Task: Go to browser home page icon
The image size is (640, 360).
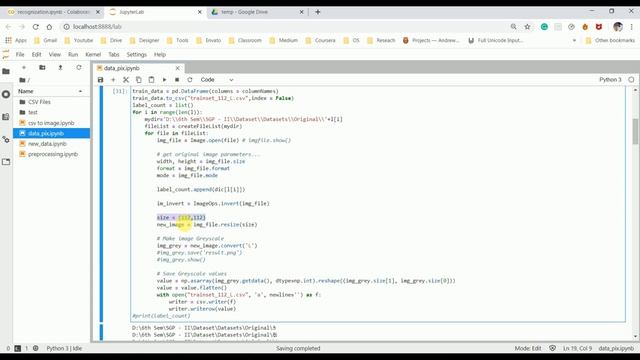Action: point(49,27)
